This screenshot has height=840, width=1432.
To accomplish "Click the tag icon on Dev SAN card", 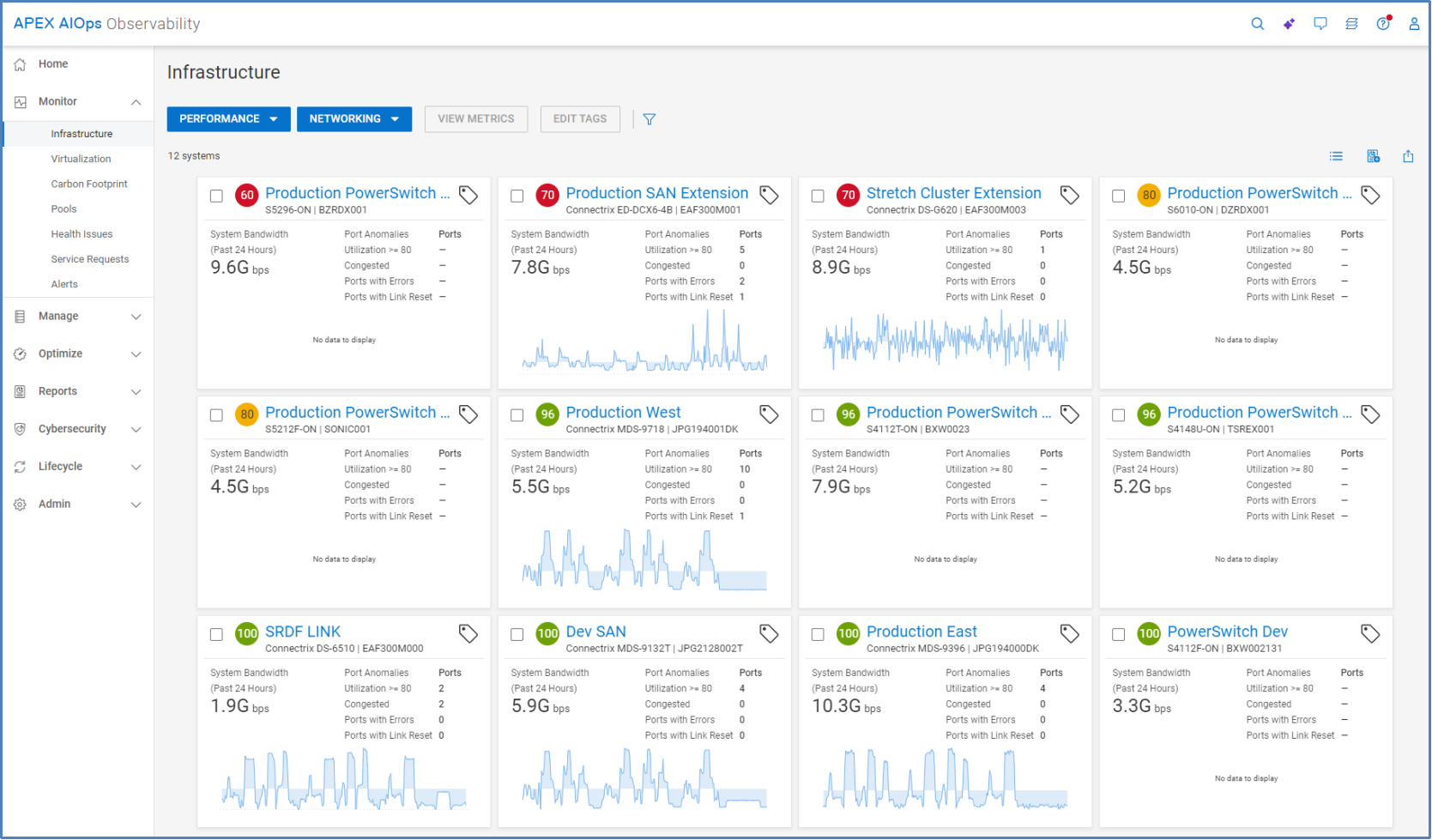I will click(769, 634).
